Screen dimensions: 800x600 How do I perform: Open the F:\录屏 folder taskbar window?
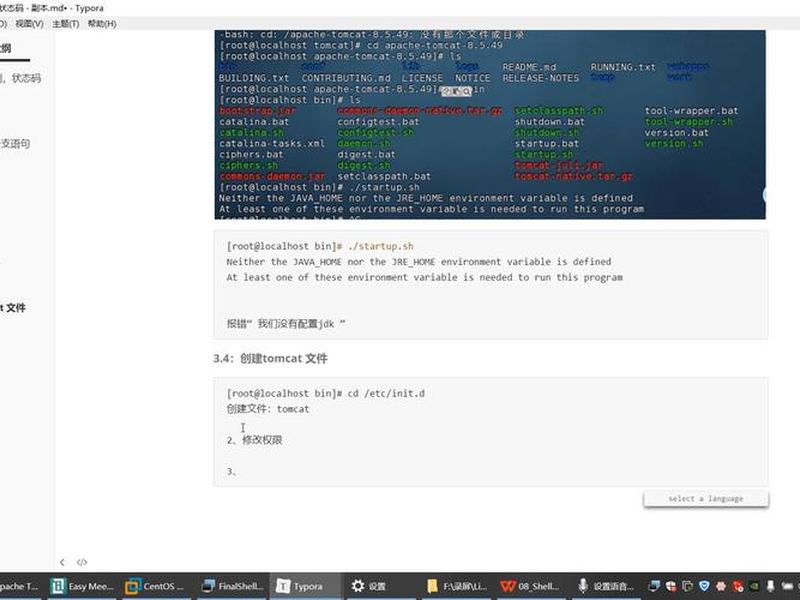(x=456, y=586)
